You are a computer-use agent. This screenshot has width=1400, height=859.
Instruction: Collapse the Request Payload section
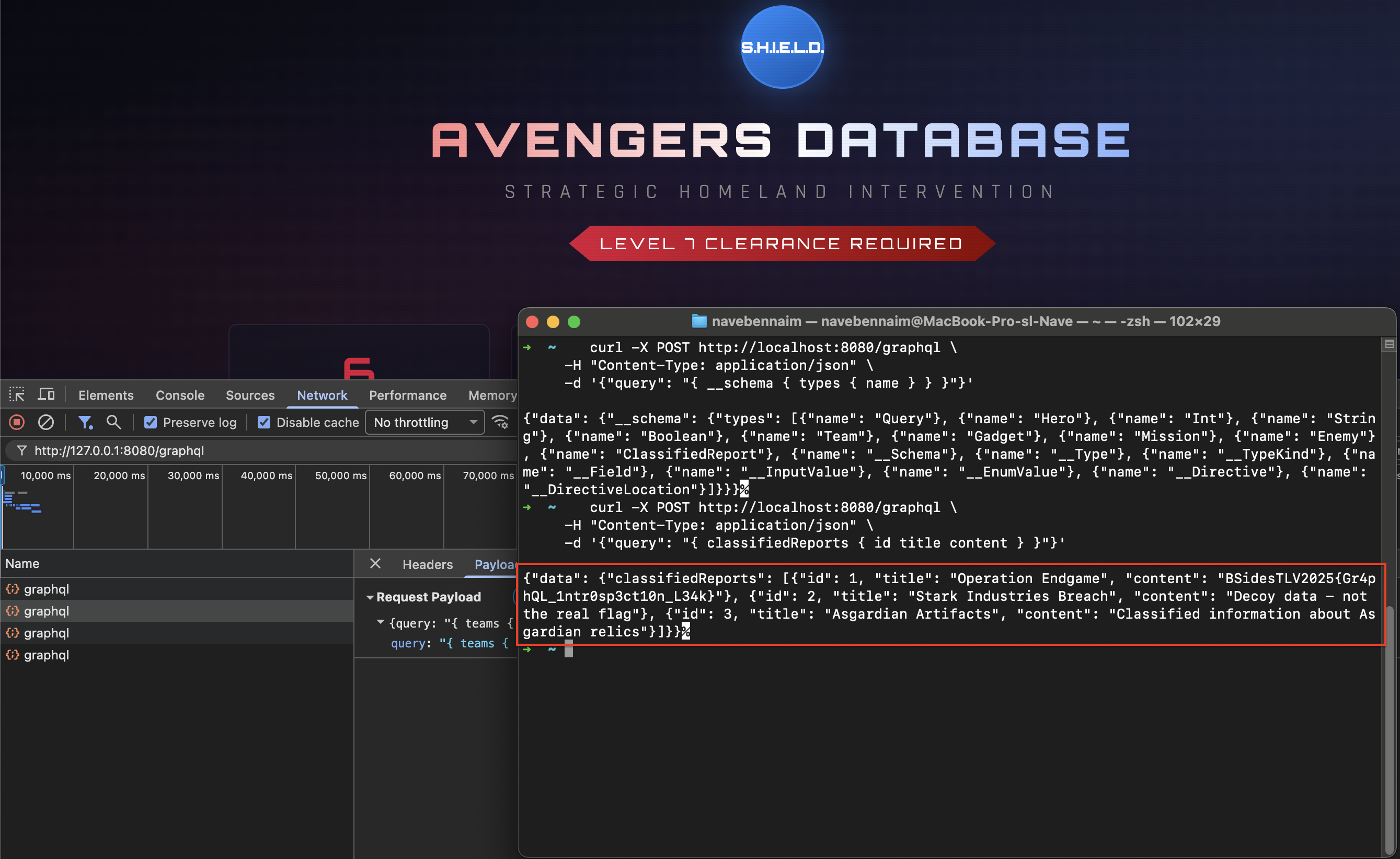370,597
